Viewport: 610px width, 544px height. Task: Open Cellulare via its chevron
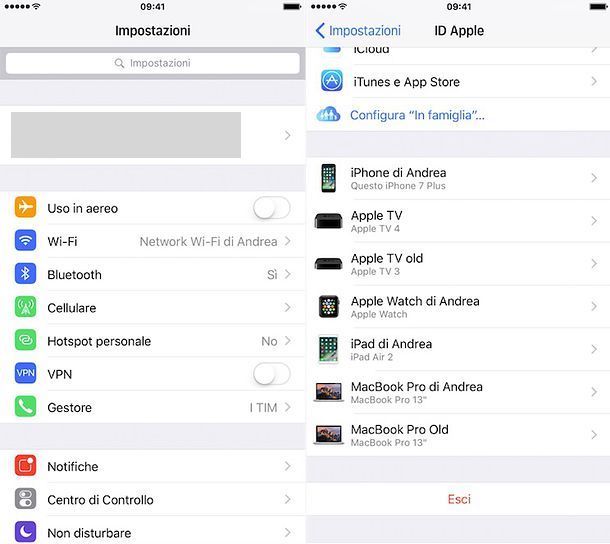click(287, 307)
